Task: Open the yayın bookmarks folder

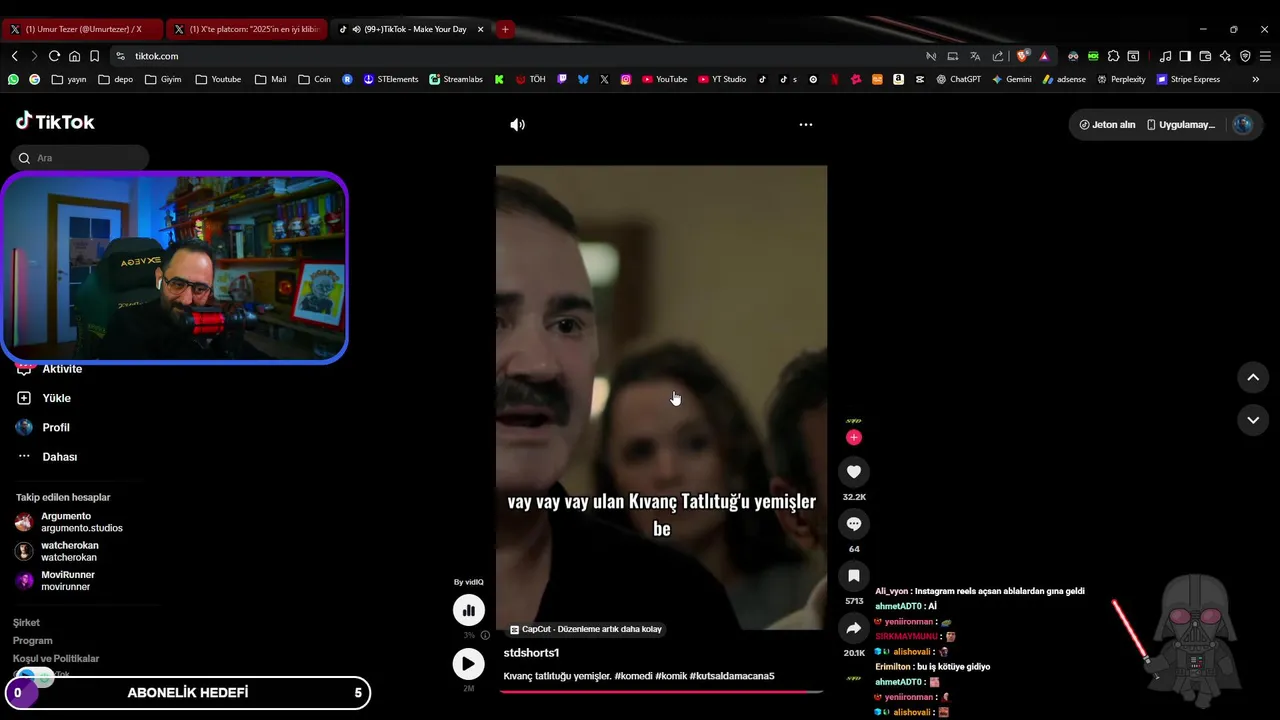Action: 69,79
